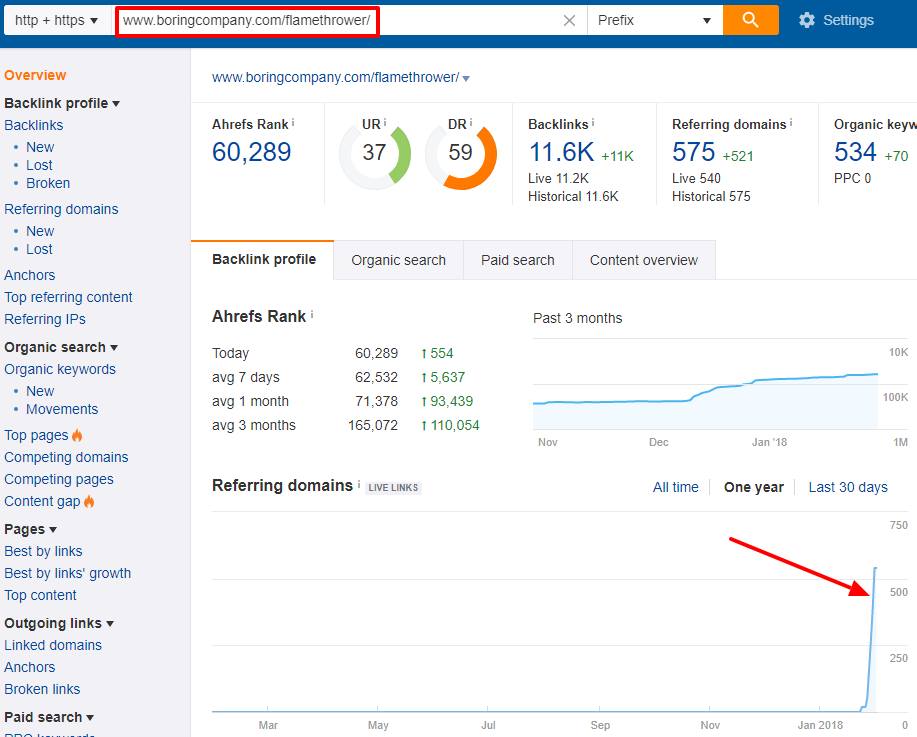Select the Last 30 days range
The width and height of the screenshot is (917, 737).
pyautogui.click(x=847, y=487)
